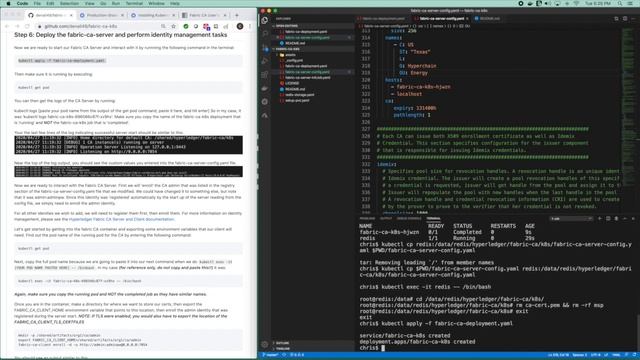The image size is (640, 360).
Task: Open the Selection menu
Action: 69,3
